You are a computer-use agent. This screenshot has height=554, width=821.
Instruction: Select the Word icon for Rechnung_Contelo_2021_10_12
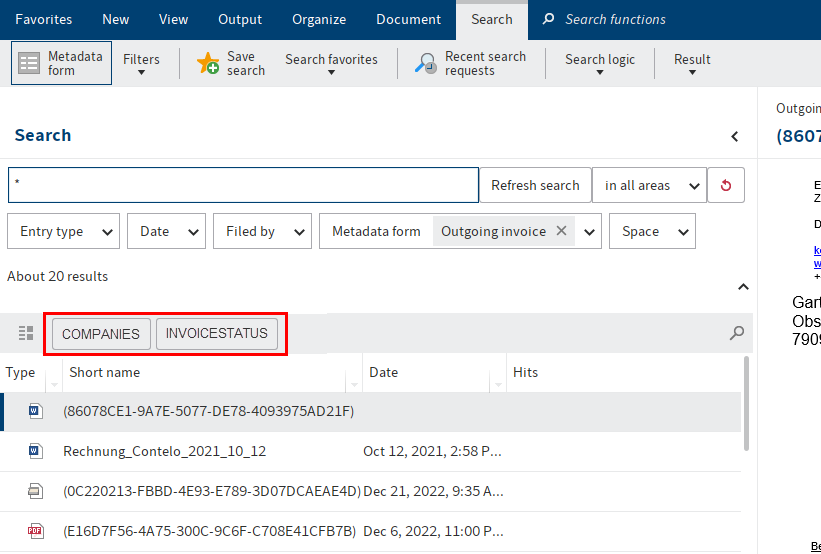pyautogui.click(x=35, y=451)
